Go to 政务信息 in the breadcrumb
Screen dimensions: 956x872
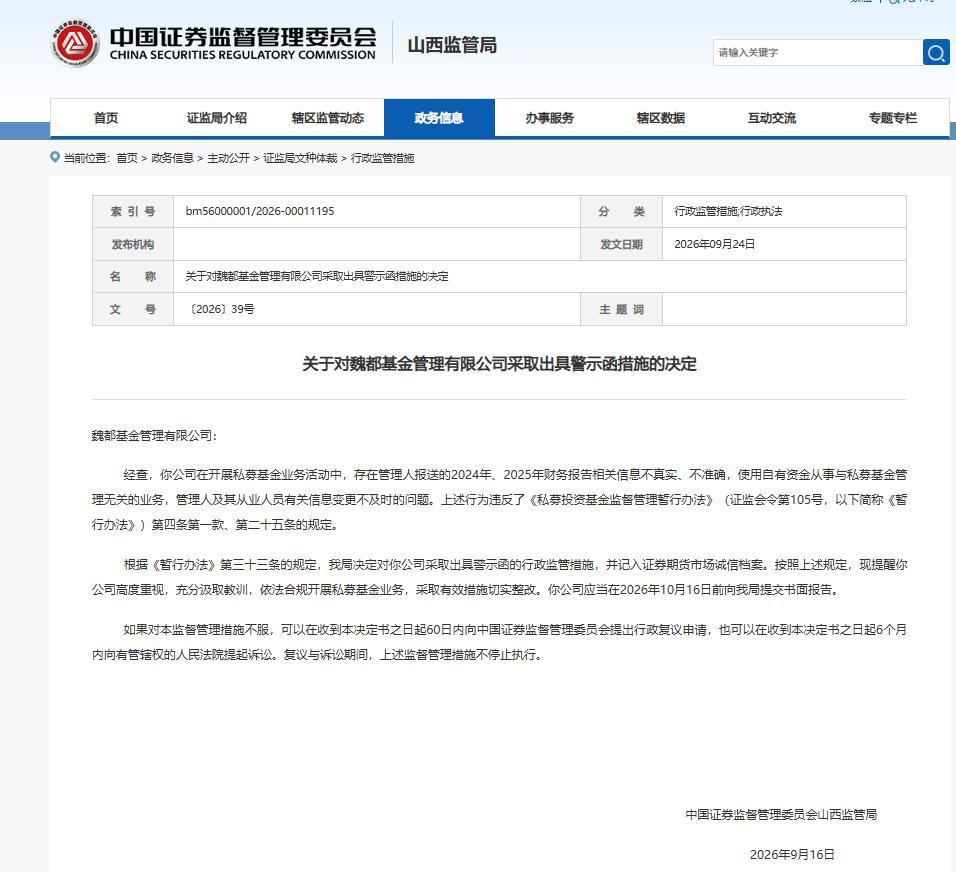pos(172,158)
